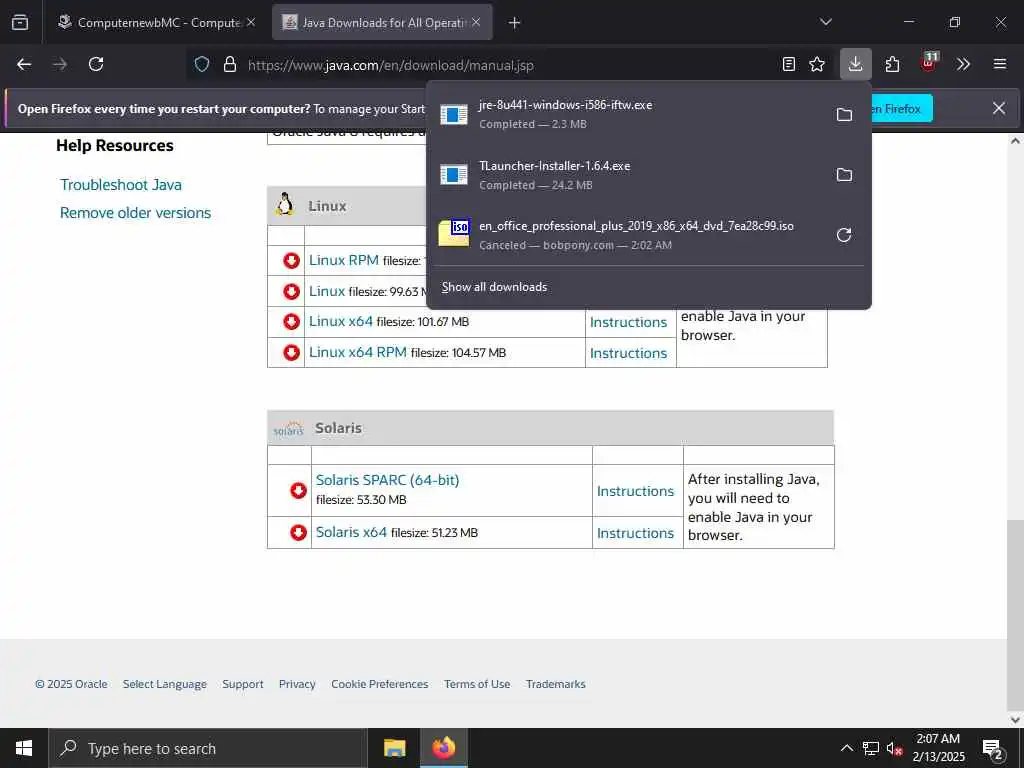Open the extensions puzzle icon
This screenshot has width=1024, height=768.
pyautogui.click(x=892, y=64)
